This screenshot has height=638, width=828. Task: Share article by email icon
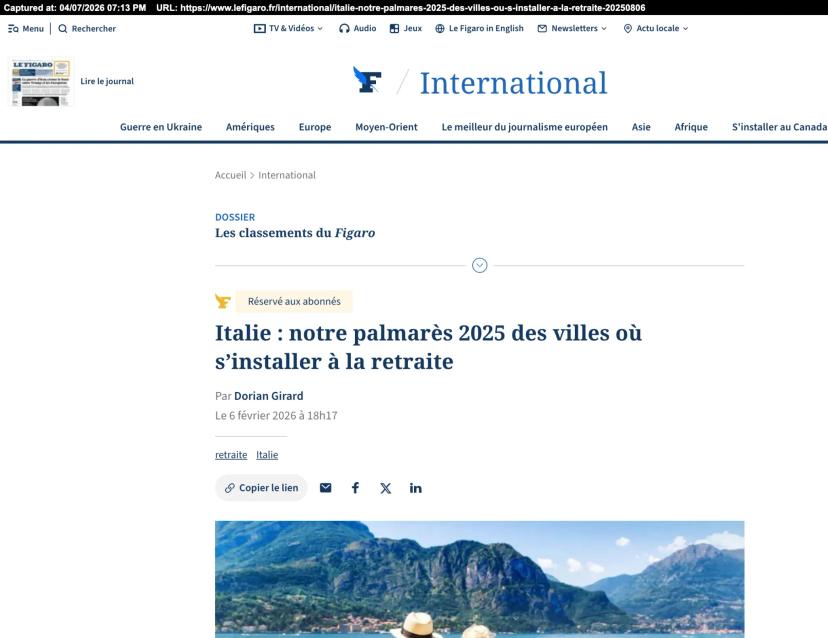pyautogui.click(x=325, y=487)
